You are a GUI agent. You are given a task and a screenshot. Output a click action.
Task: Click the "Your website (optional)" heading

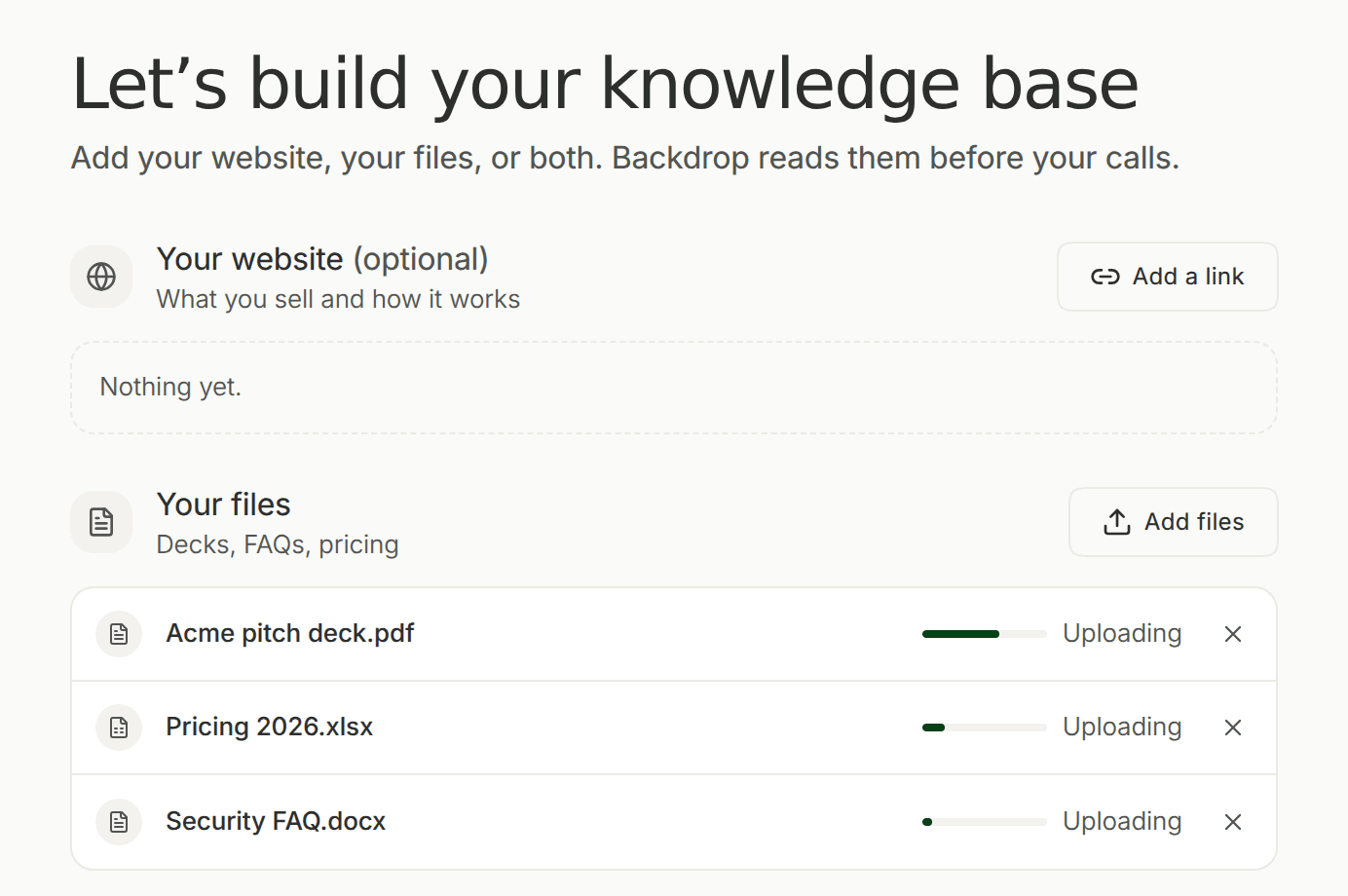(x=322, y=259)
